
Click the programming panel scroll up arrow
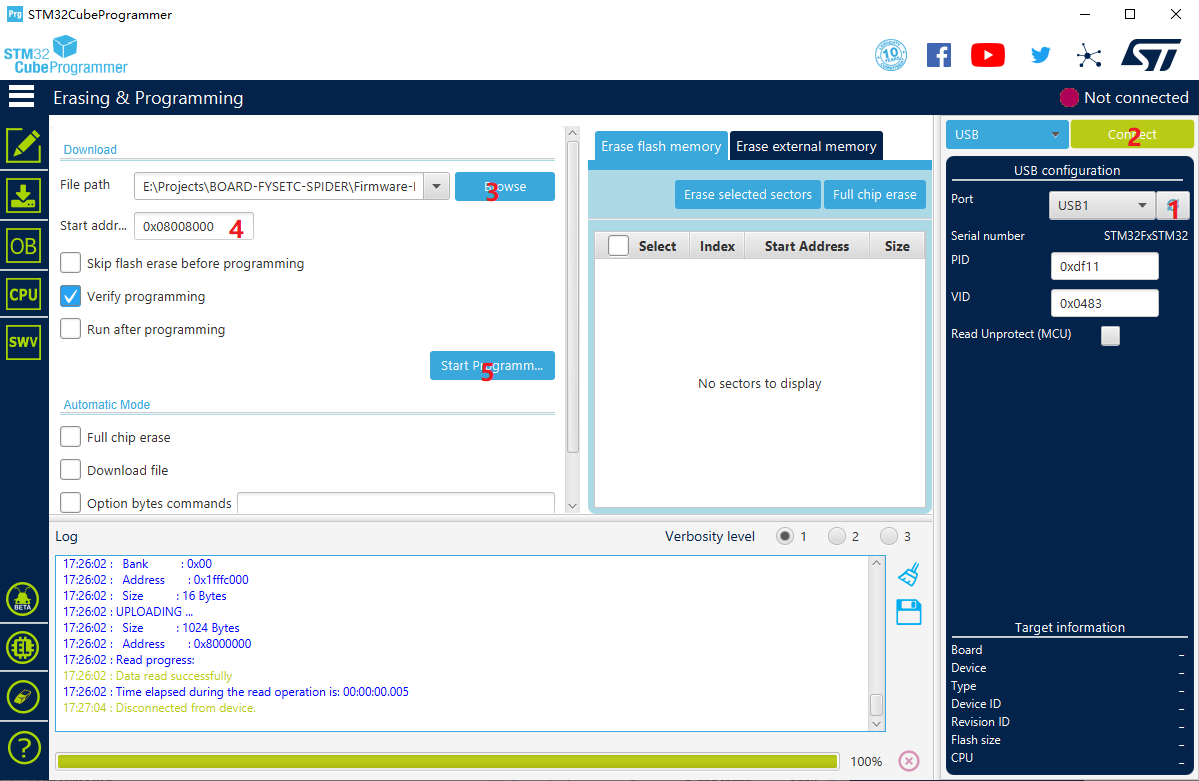coord(572,133)
